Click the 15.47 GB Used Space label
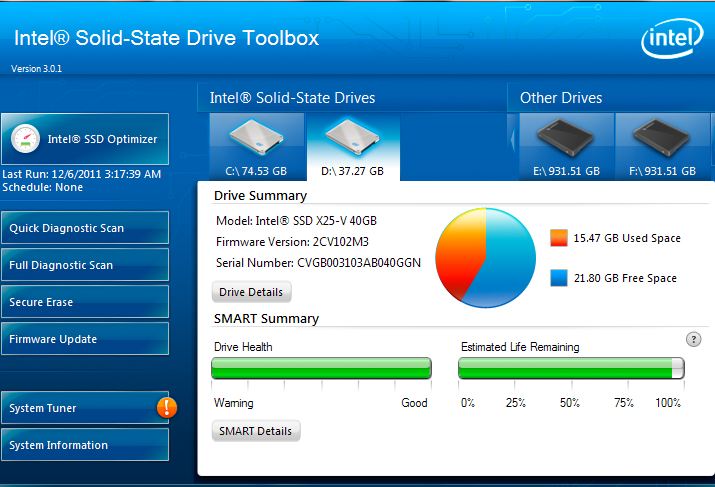 coord(627,238)
